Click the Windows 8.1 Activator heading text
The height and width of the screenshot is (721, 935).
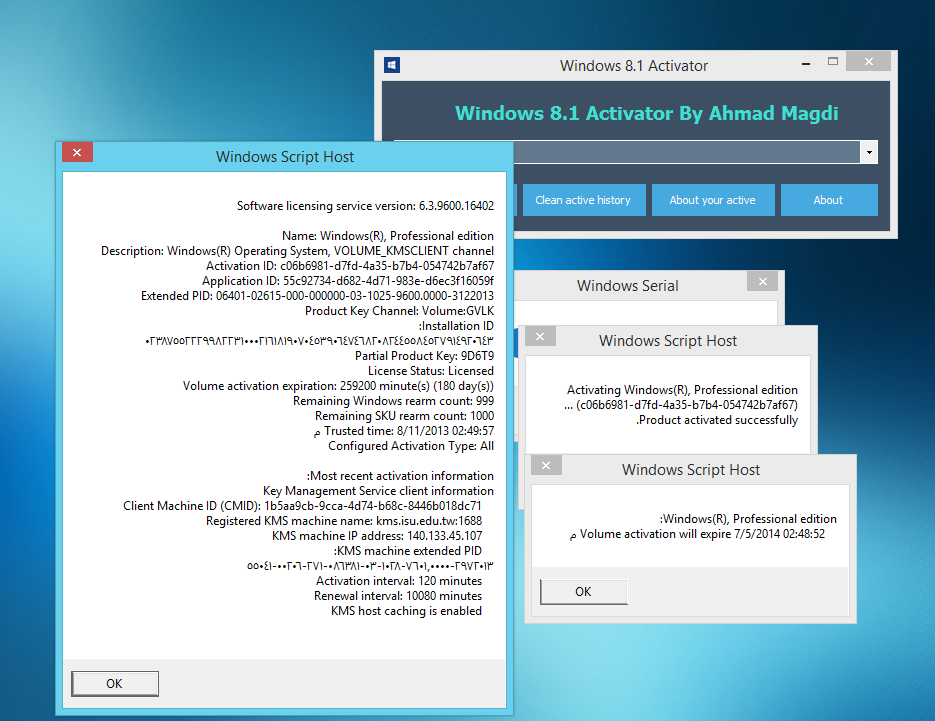(x=646, y=113)
